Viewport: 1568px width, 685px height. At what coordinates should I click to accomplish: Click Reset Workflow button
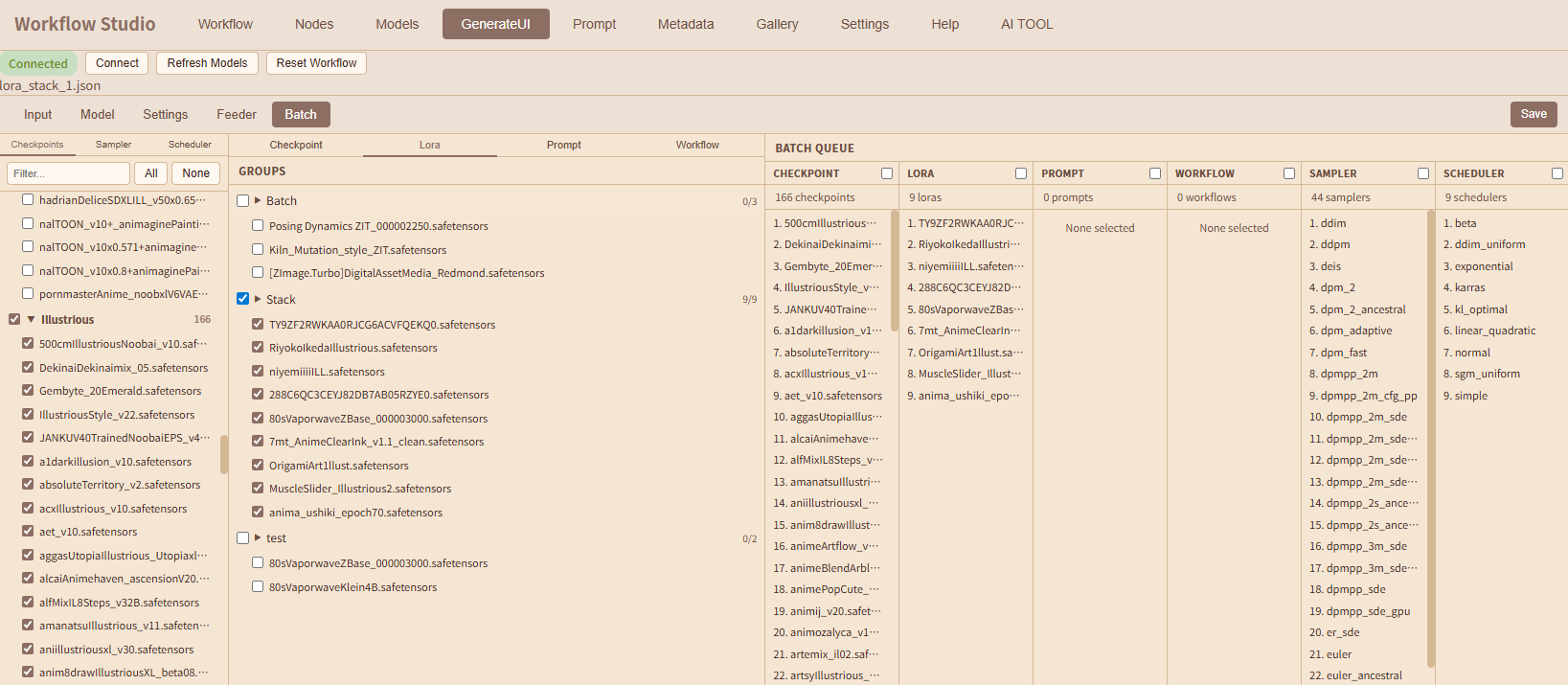[316, 63]
